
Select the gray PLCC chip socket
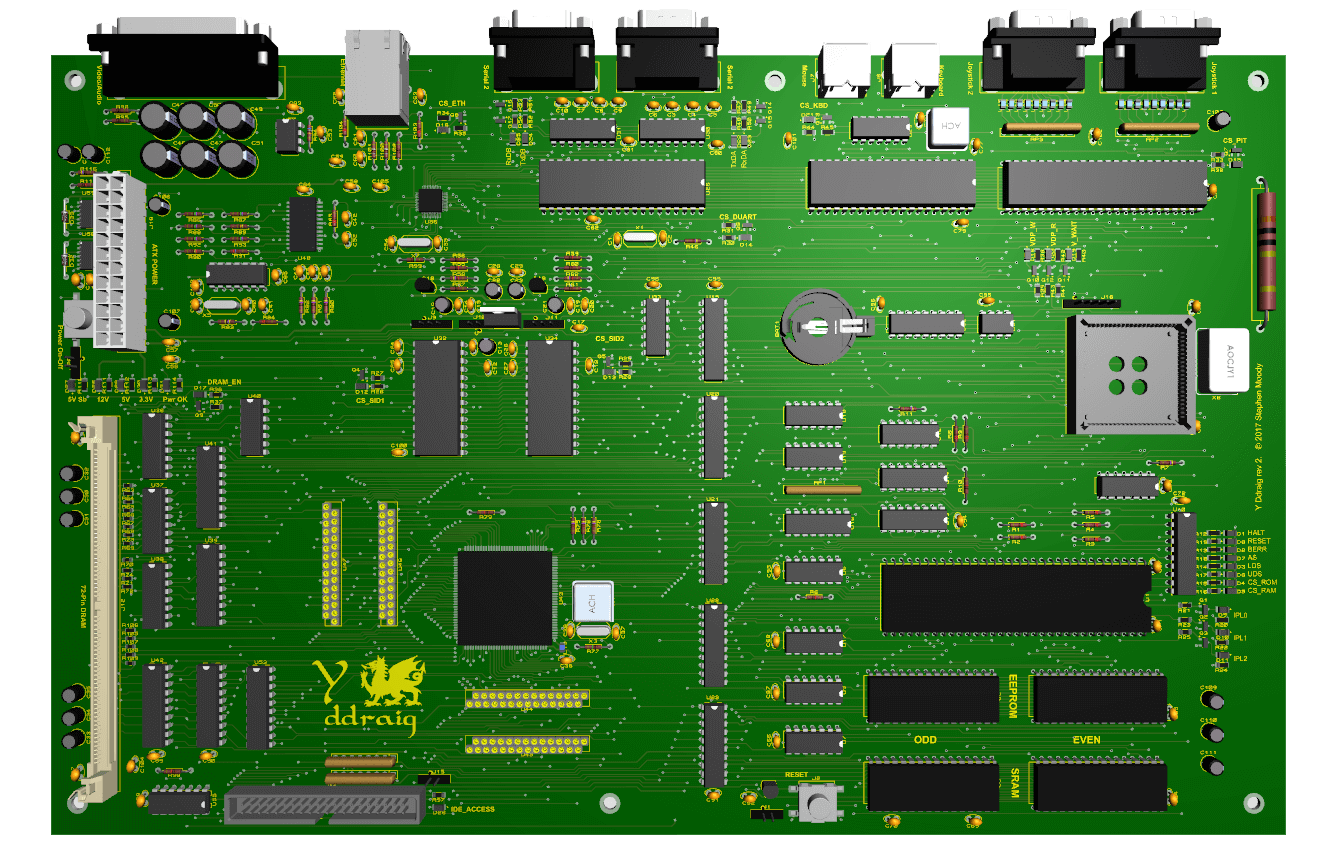tap(1130, 374)
